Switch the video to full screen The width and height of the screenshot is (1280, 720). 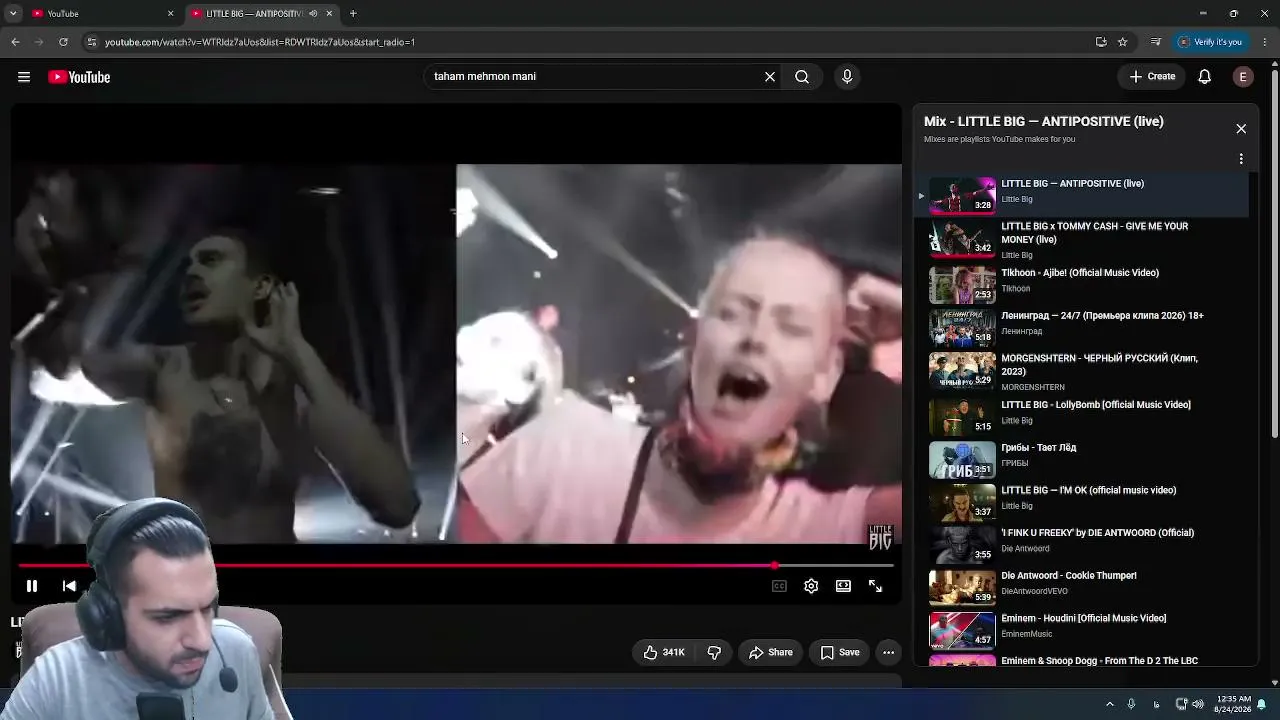(x=875, y=586)
